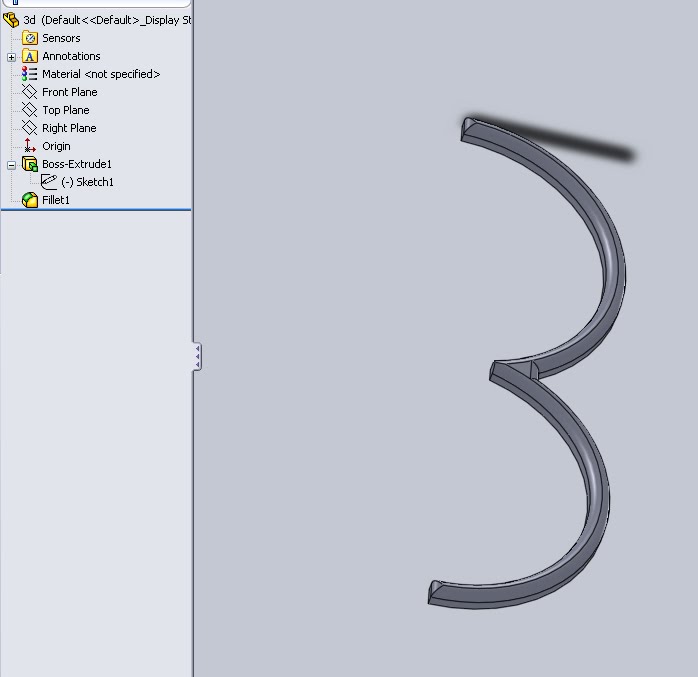Click the blue rollback bar under Fillet1
This screenshot has height=677, width=698.
pyautogui.click(x=96, y=209)
